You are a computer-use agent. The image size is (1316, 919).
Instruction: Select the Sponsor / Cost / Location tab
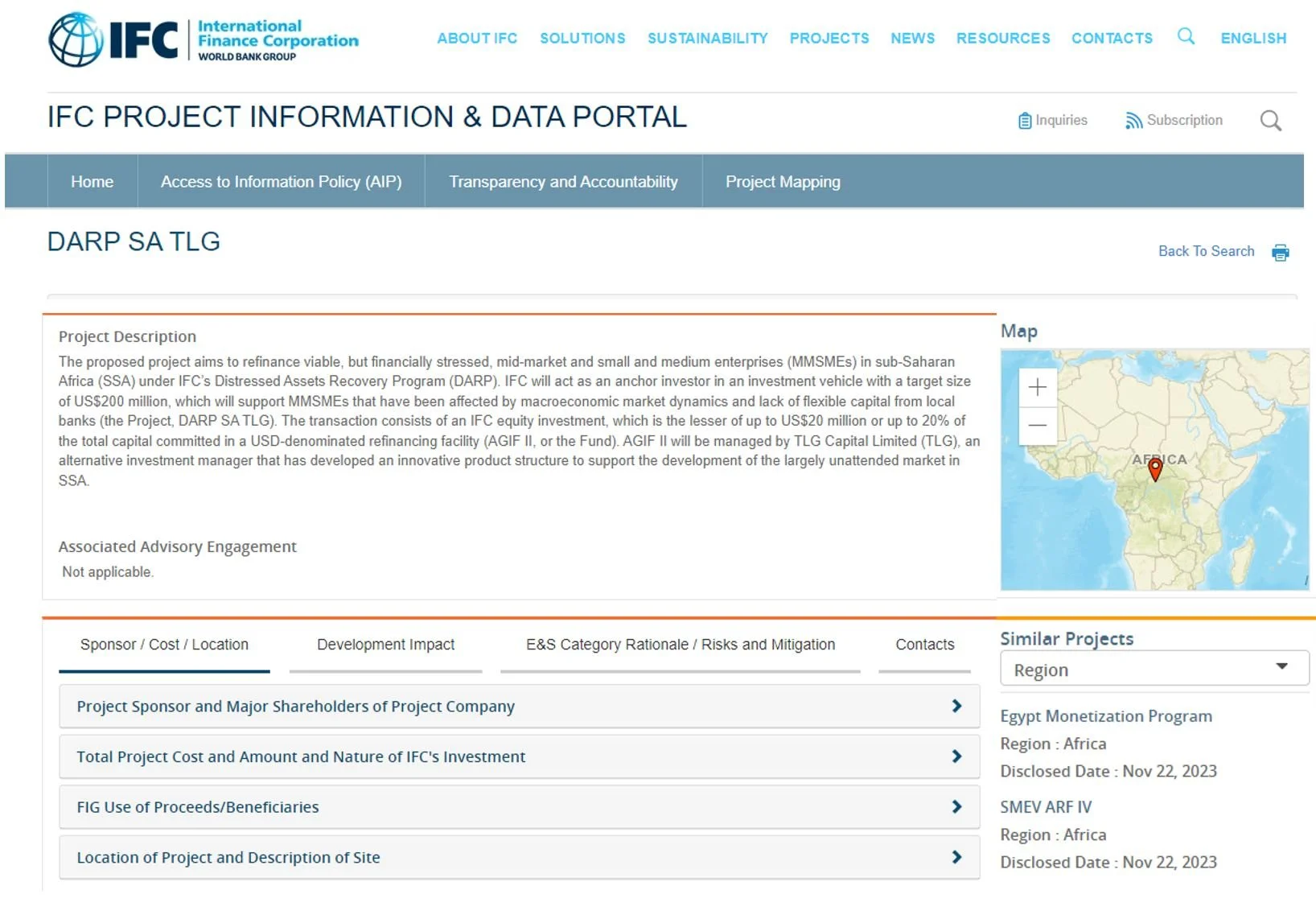(164, 645)
